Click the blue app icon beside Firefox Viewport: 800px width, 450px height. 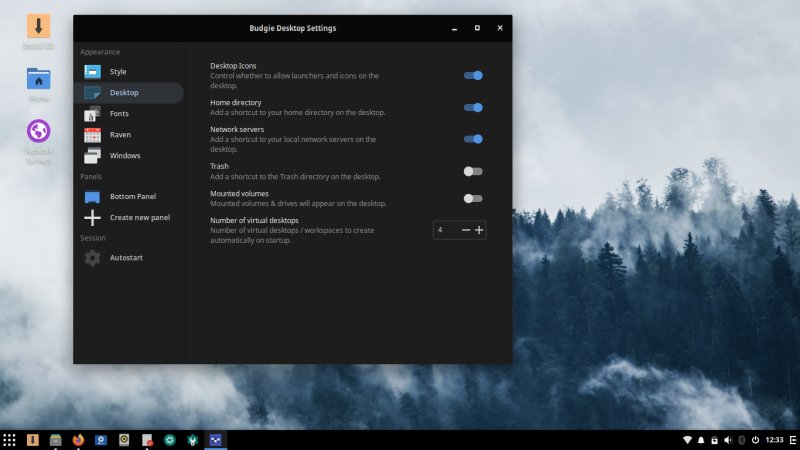click(x=101, y=440)
